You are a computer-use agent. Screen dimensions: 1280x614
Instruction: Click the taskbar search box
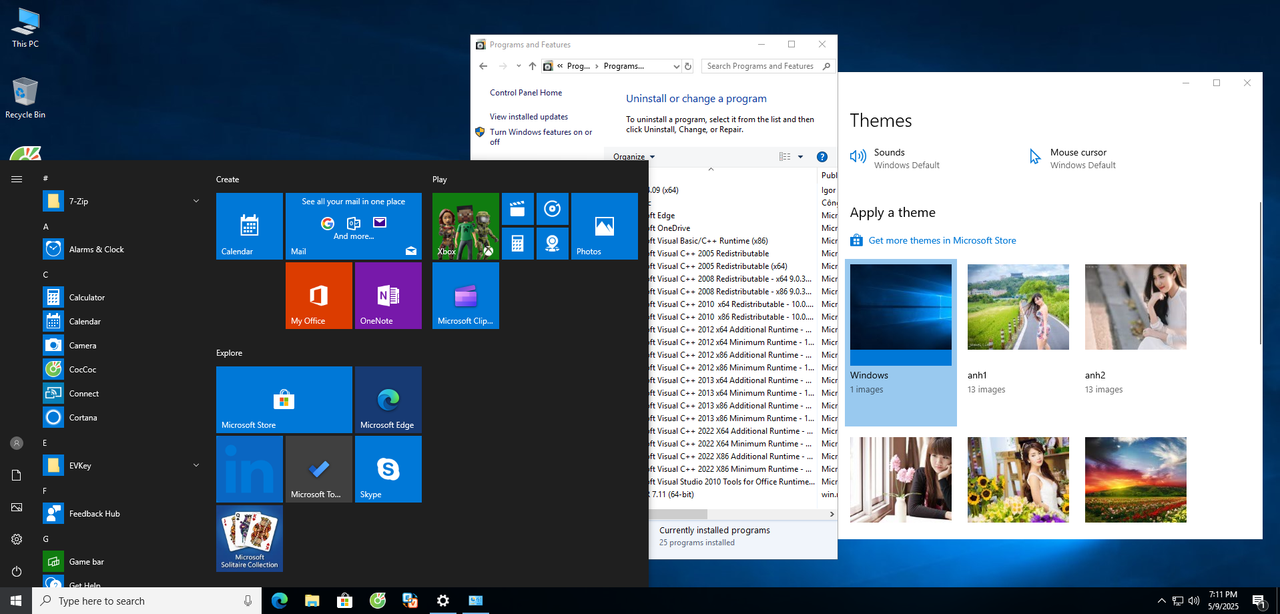(x=147, y=601)
